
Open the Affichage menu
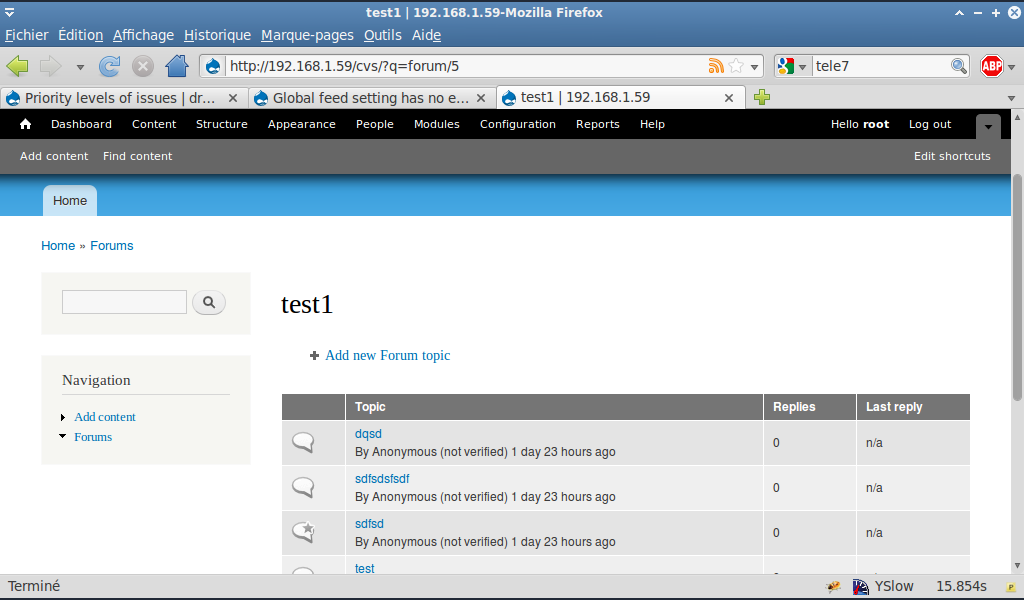pos(143,35)
